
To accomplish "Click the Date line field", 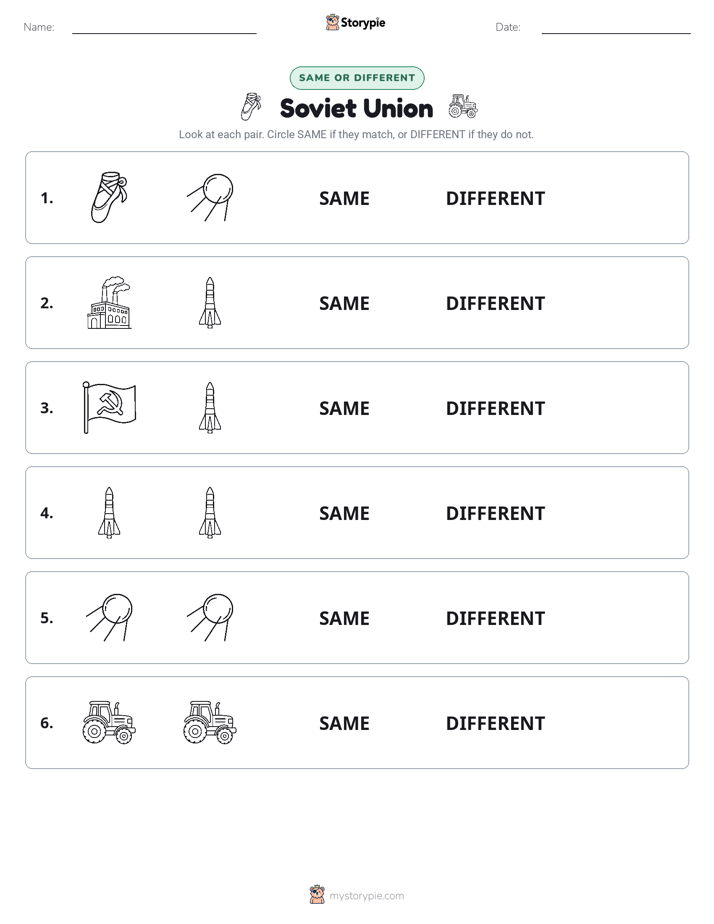I will (616, 28).
